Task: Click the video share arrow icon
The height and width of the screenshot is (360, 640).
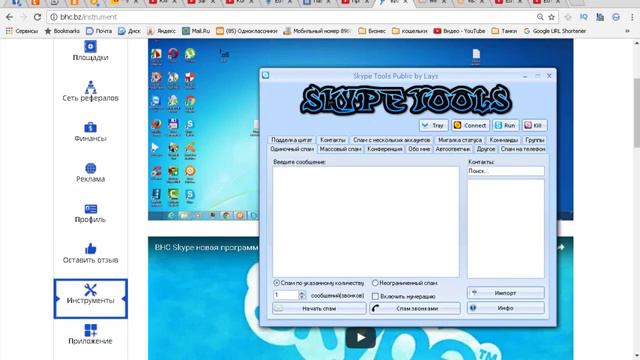Action: point(561,247)
